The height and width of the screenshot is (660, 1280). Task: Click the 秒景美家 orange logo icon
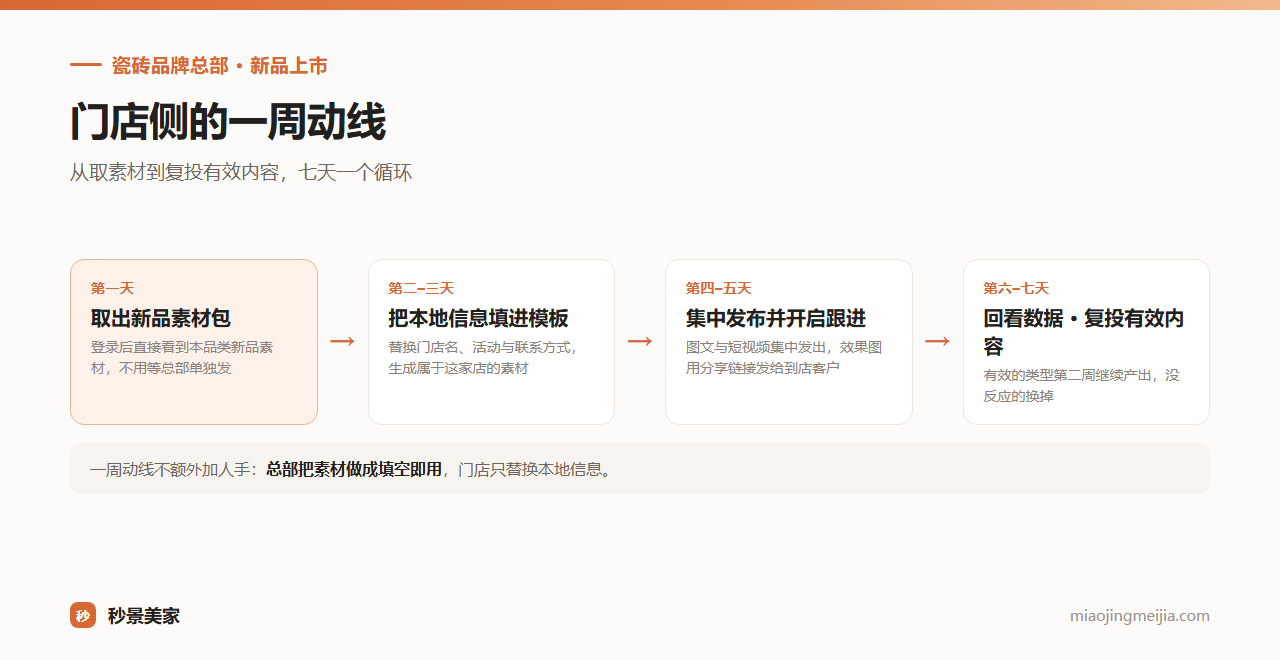[83, 615]
